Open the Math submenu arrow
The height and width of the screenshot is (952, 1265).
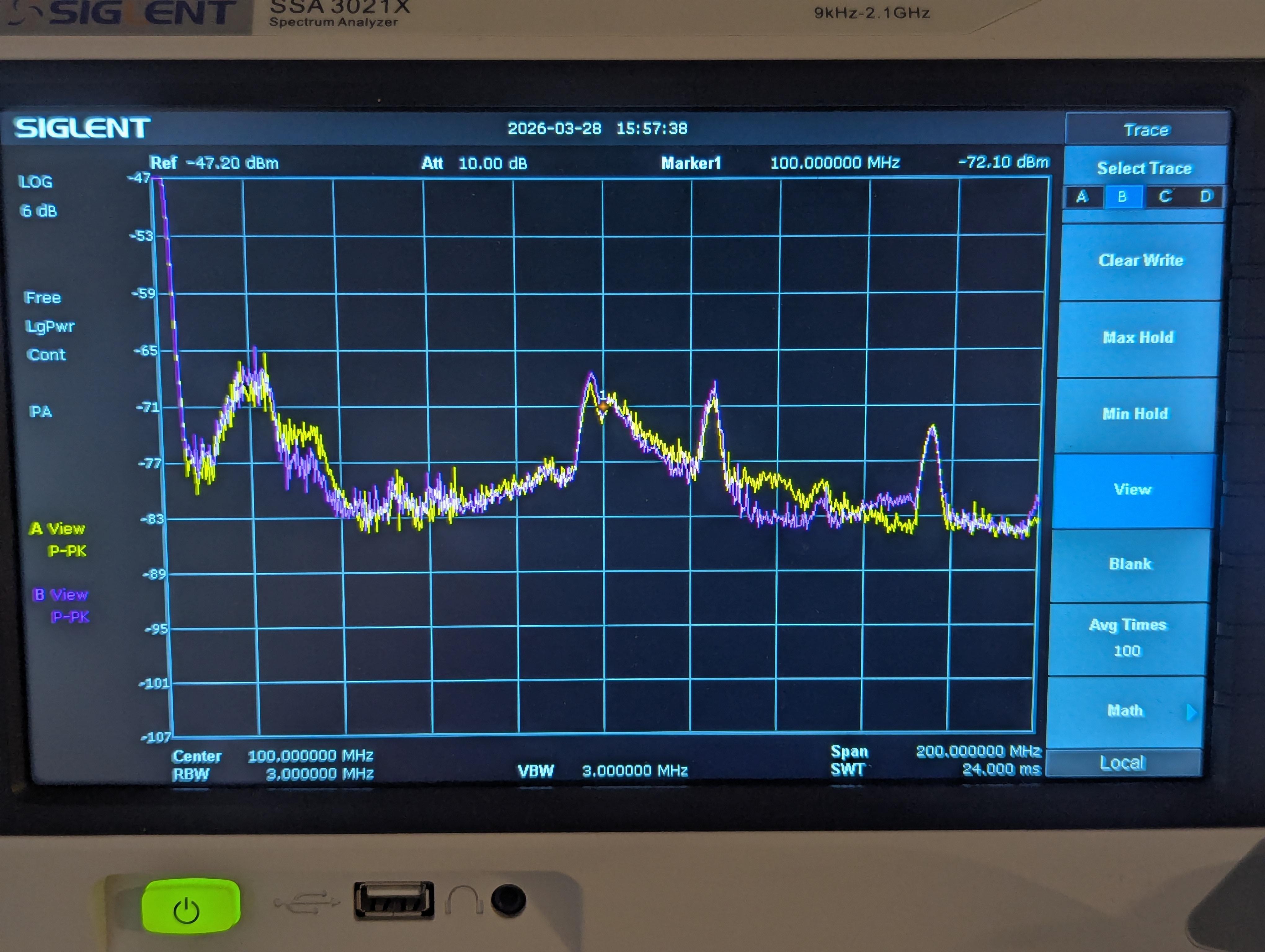(1191, 712)
